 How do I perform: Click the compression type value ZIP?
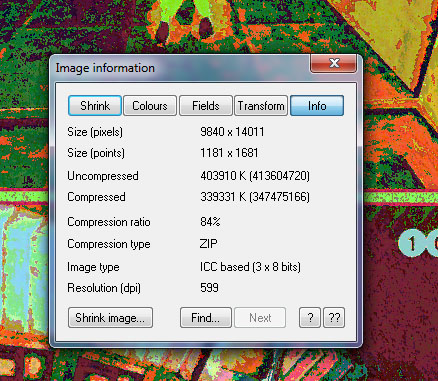208,244
